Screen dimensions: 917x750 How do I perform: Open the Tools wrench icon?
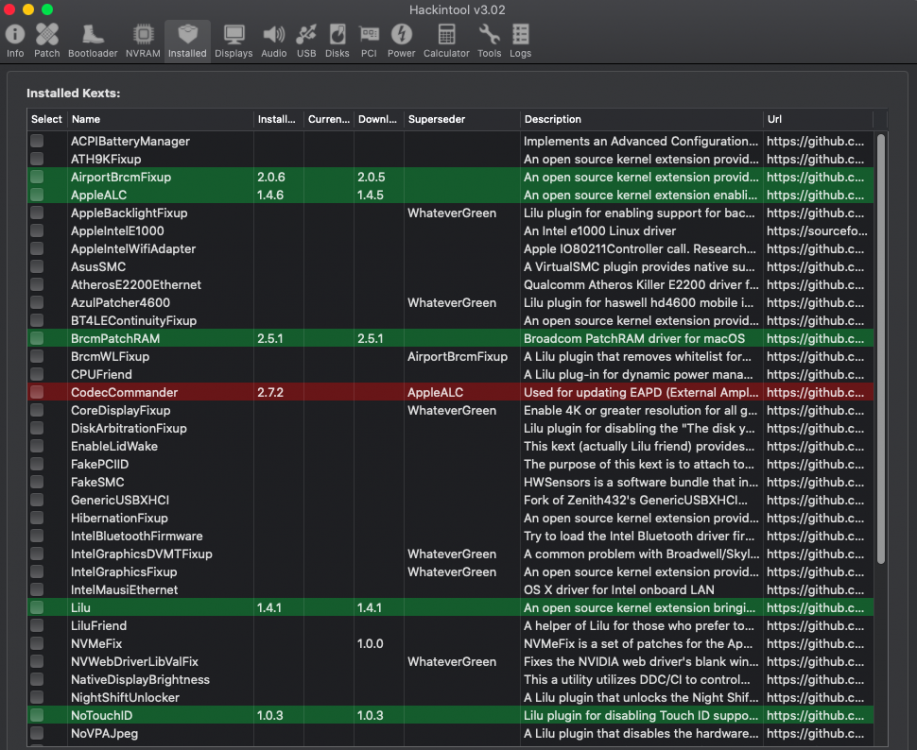tap(489, 40)
